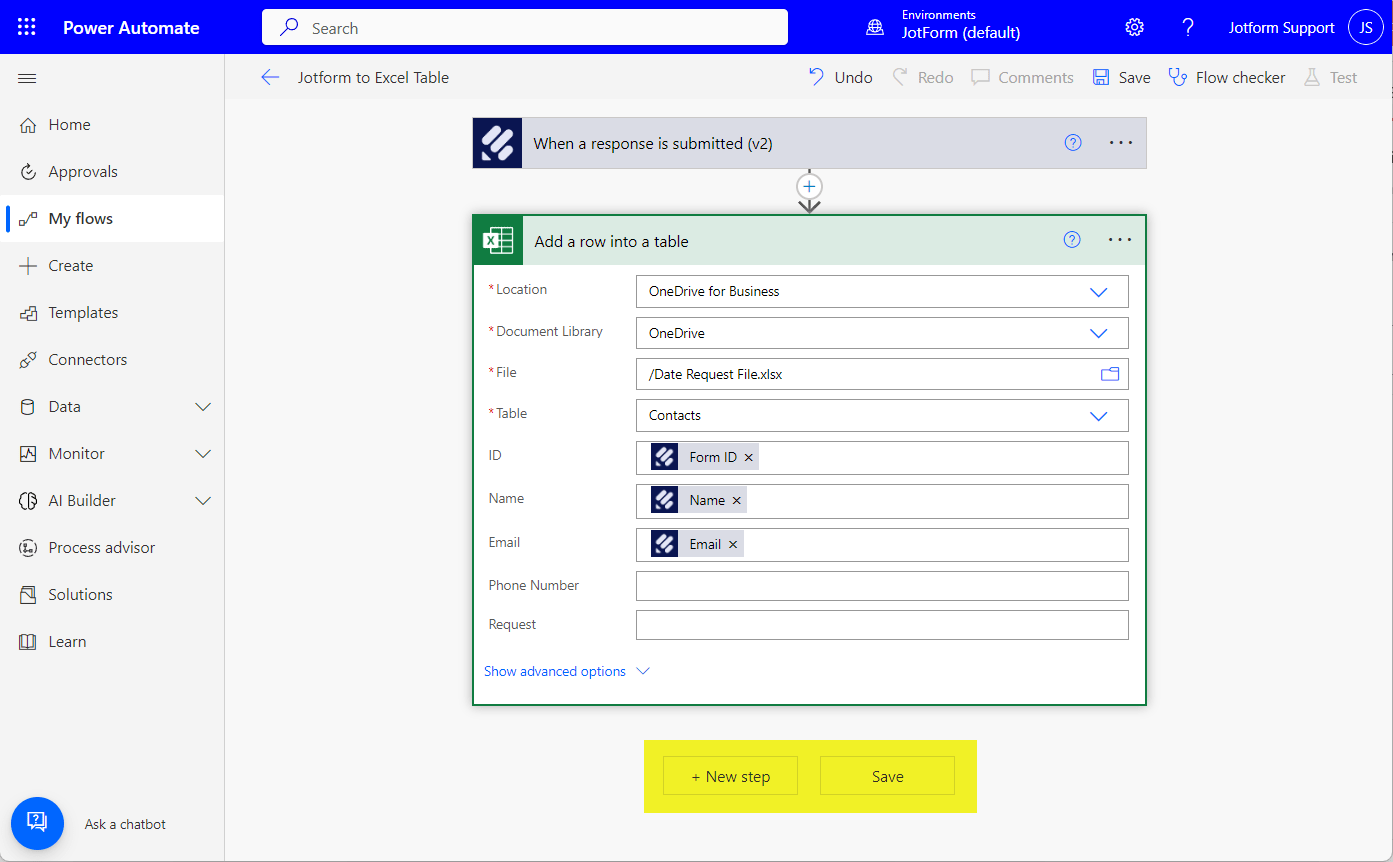
Task: Go to My flows in sidebar
Action: (x=80, y=219)
